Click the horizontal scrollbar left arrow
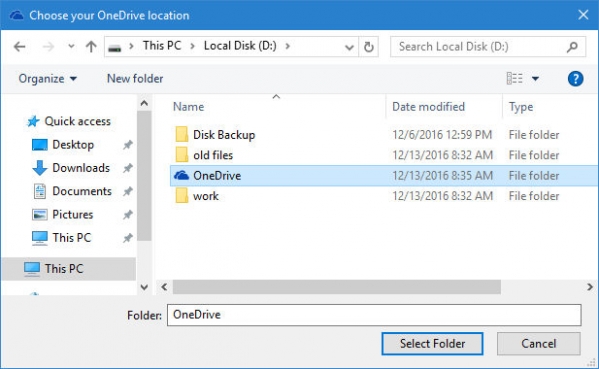This screenshot has height=369, width=599. coord(164,287)
